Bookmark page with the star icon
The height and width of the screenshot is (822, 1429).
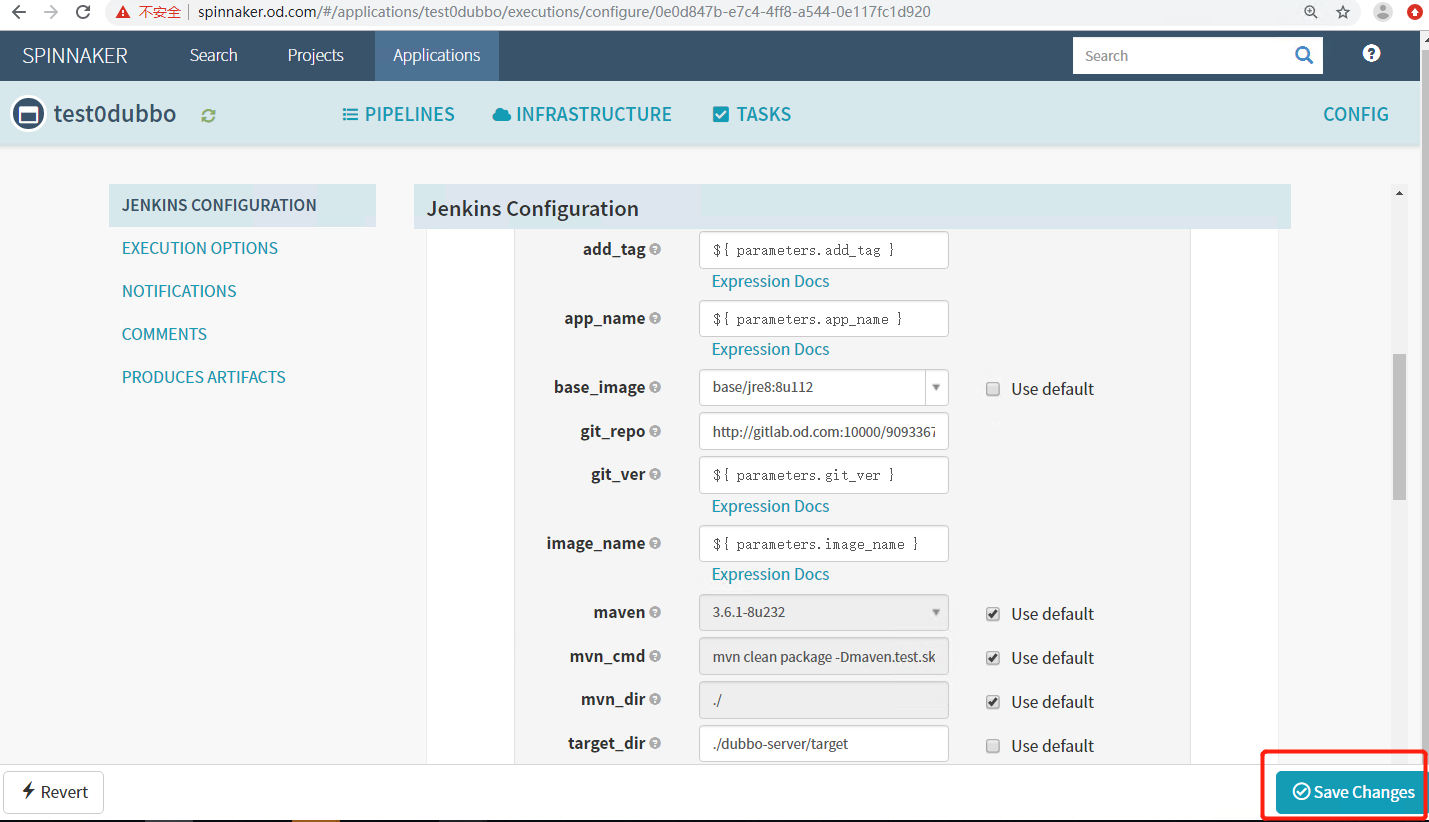[1343, 12]
